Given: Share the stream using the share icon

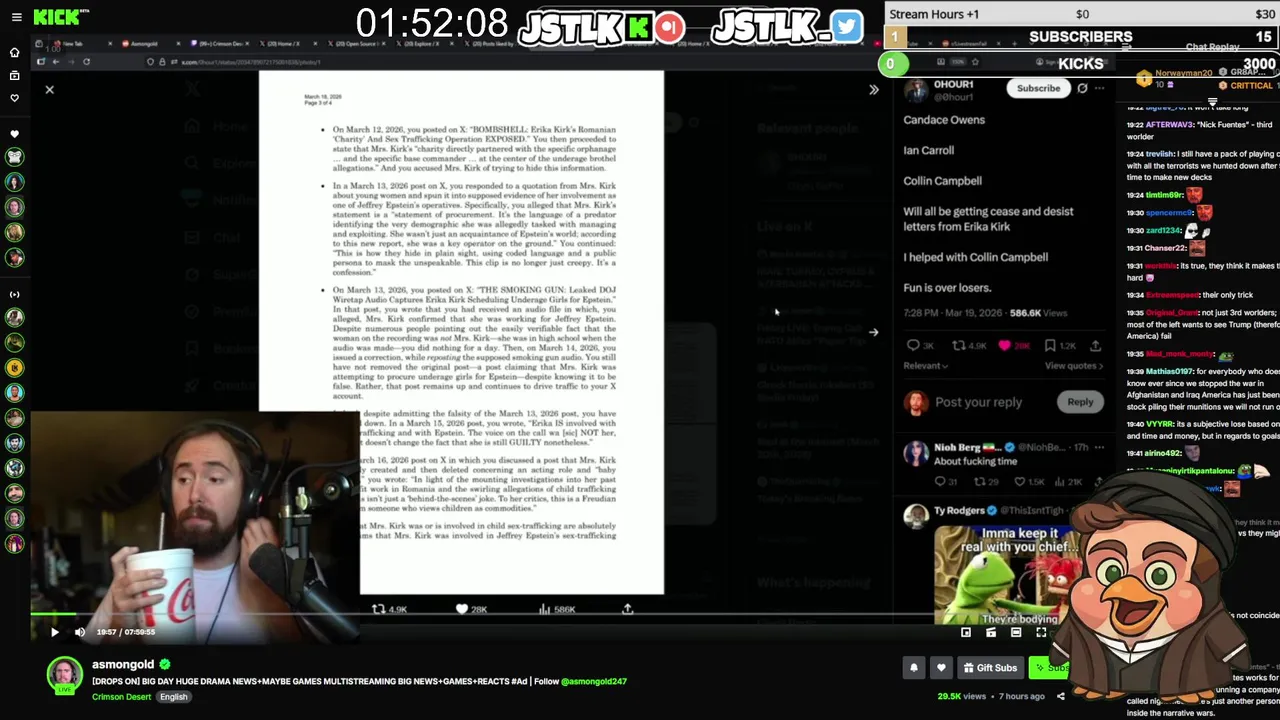Looking at the screenshot, I should click(x=1061, y=696).
